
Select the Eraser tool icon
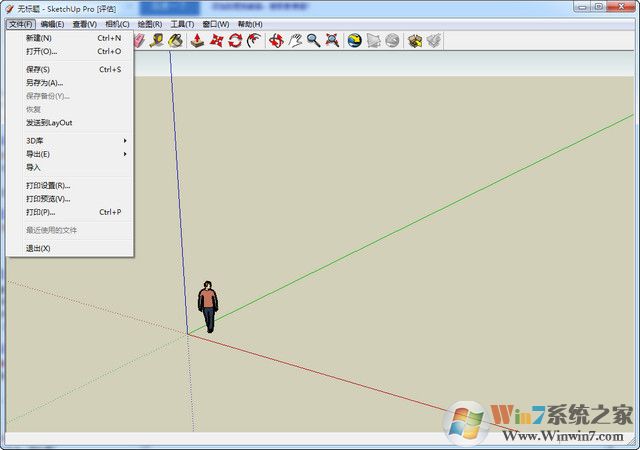[139, 40]
